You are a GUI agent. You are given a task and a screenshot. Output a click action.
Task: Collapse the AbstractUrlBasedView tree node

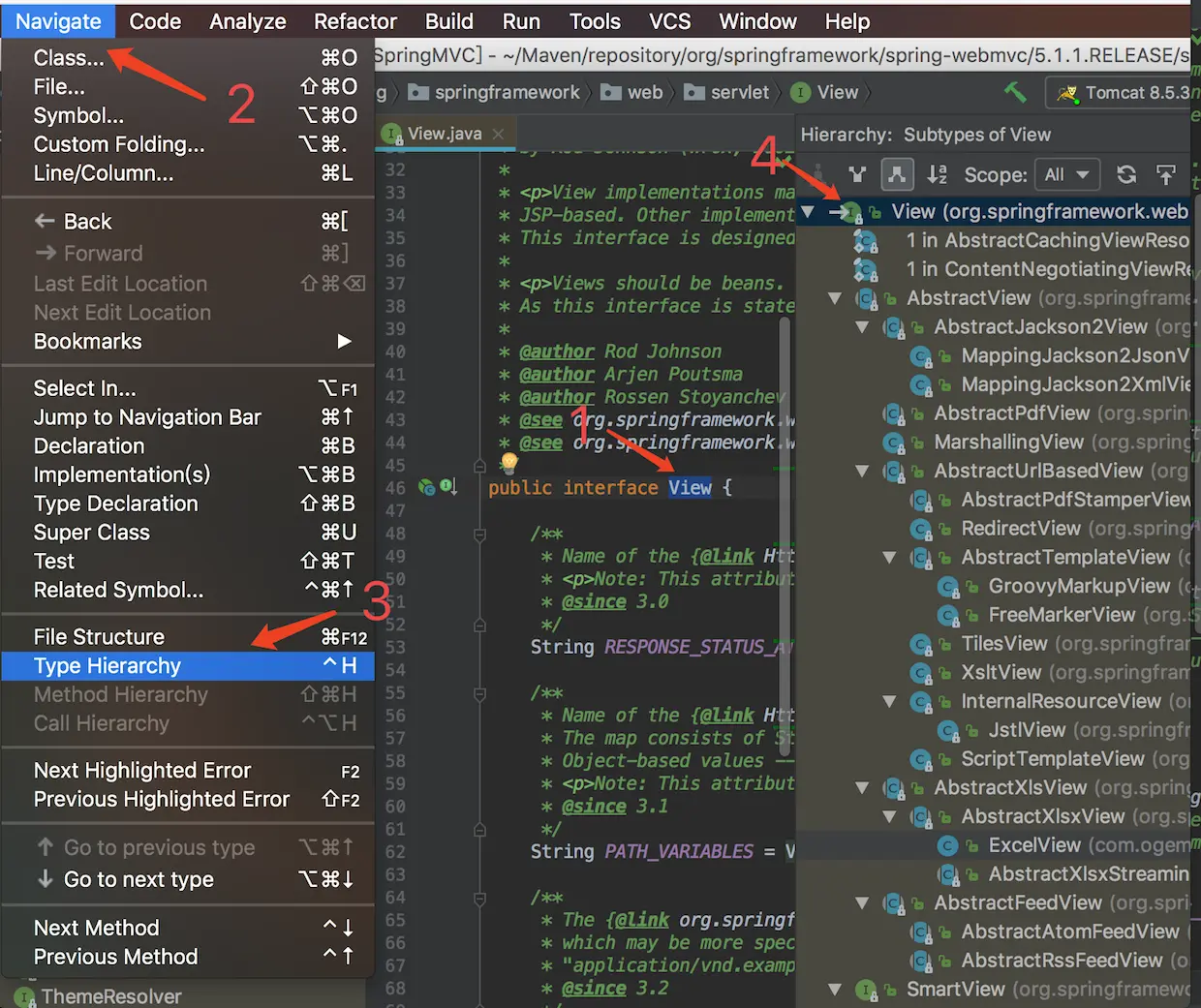pyautogui.click(x=862, y=472)
